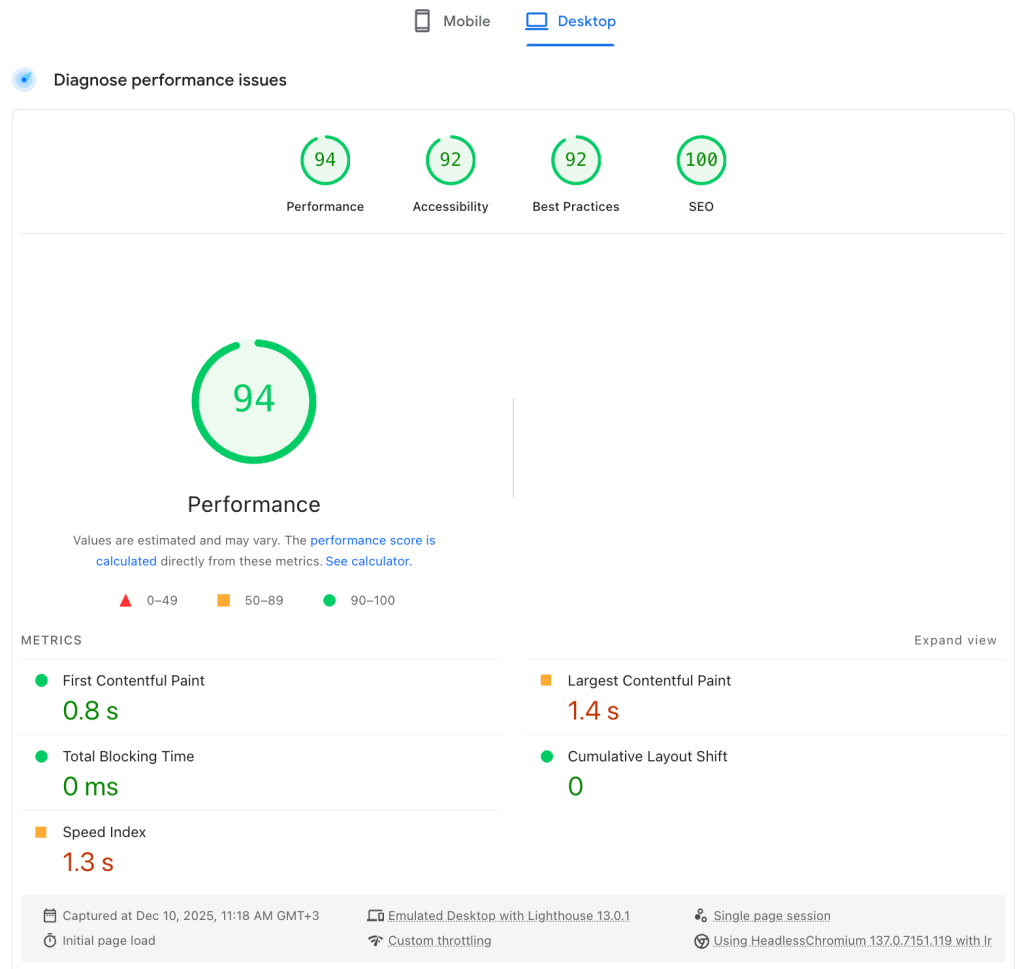This screenshot has height=969, width=1024.
Task: Click the blue Diagnose performance issues icon
Action: tap(24, 80)
